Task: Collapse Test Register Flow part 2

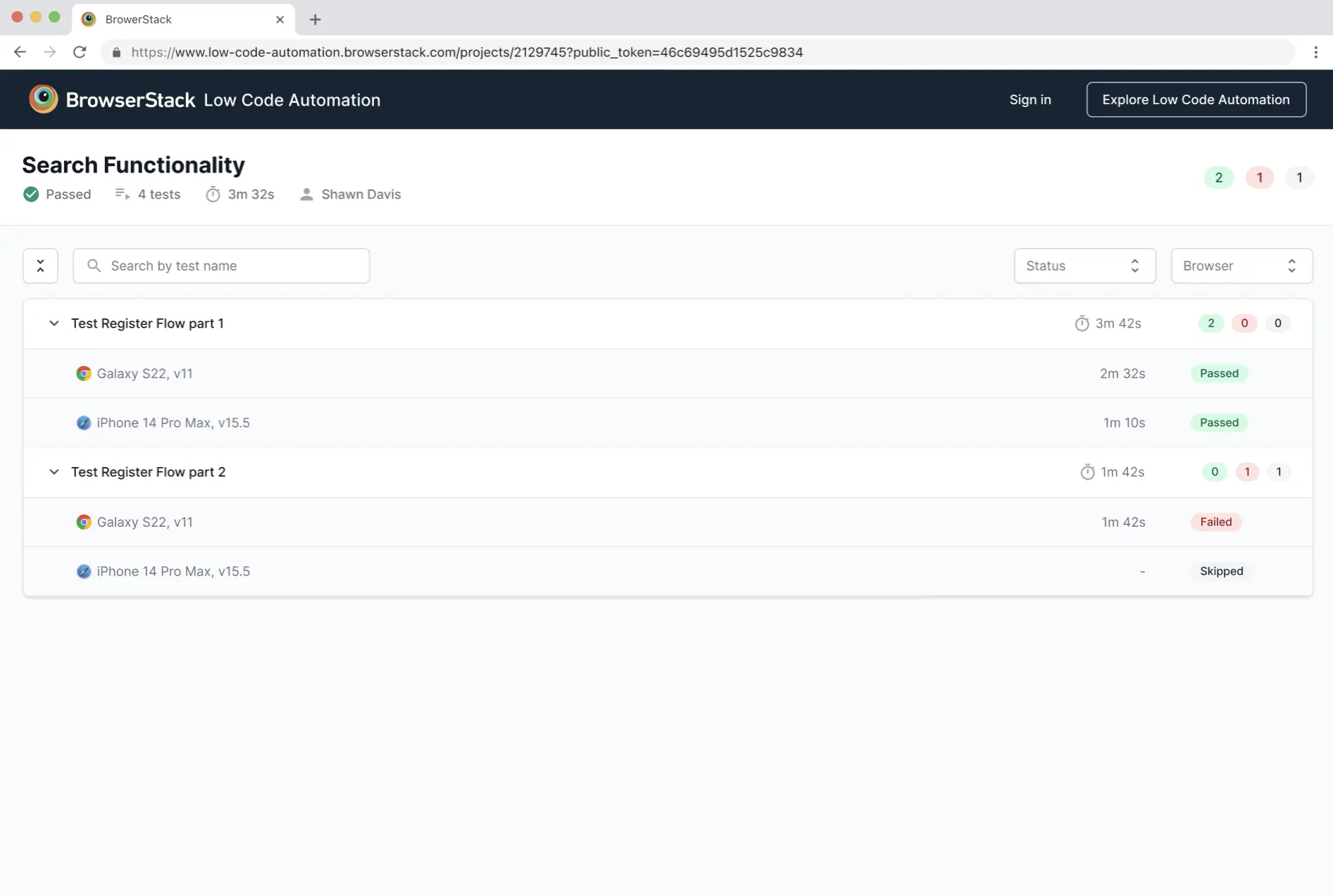Action: (54, 472)
